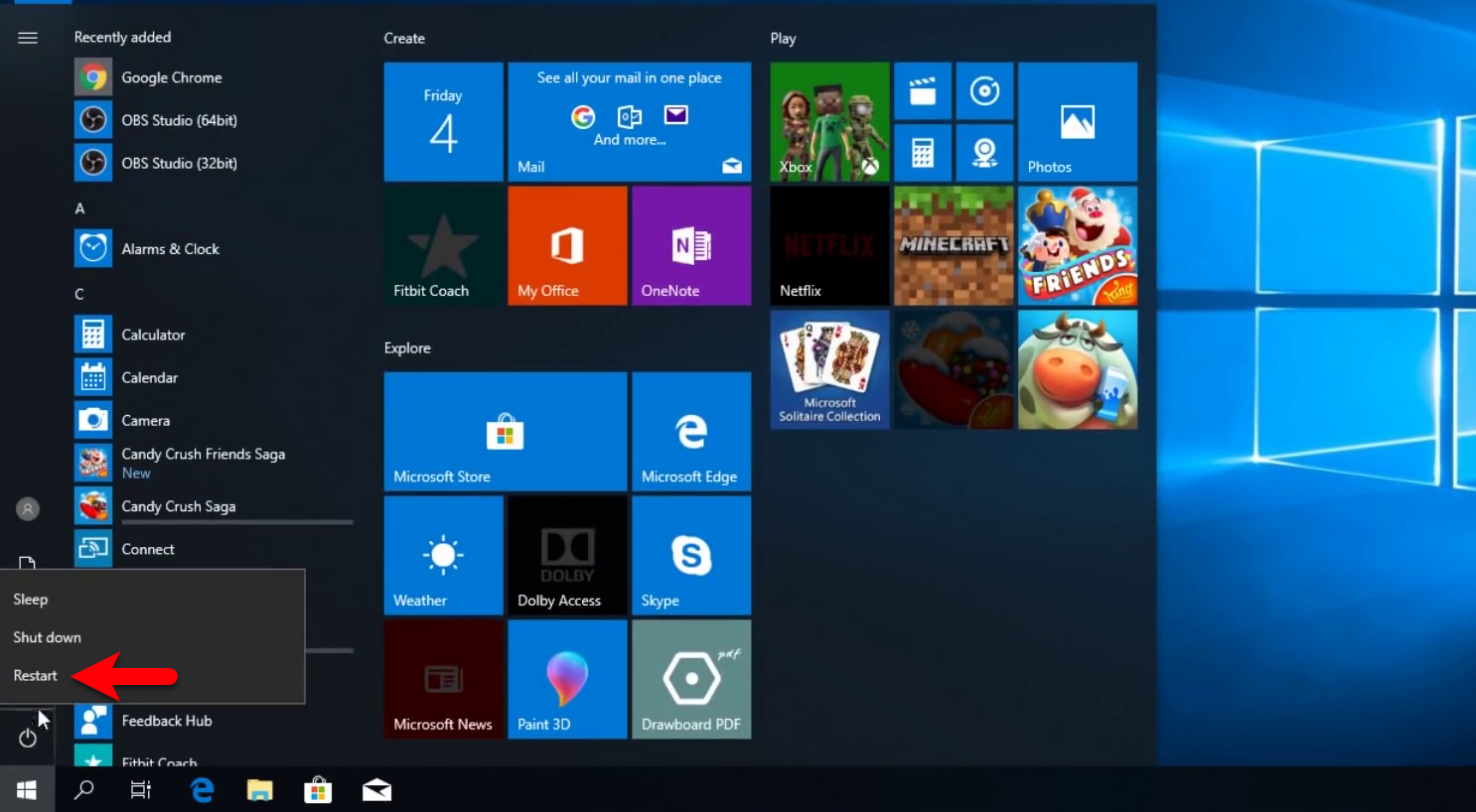The width and height of the screenshot is (1476, 812).
Task: Click the Windows Start button
Action: click(27, 790)
